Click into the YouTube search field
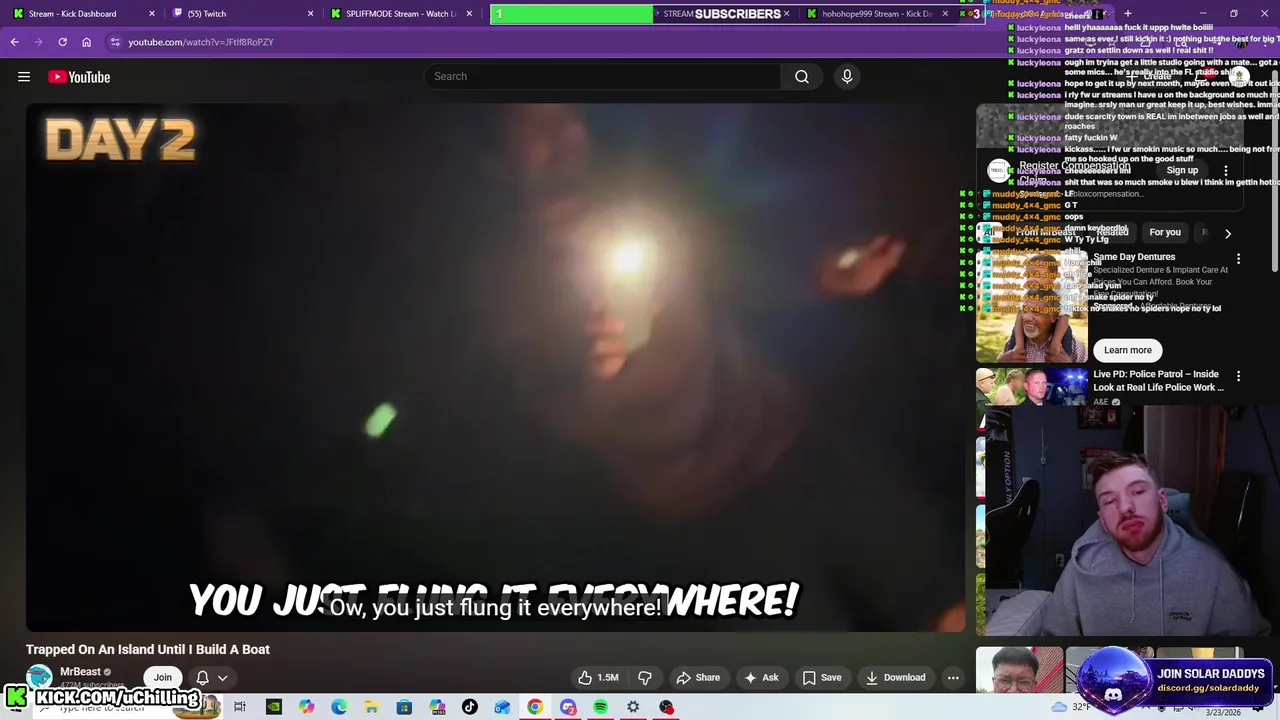The image size is (1280, 720). [x=602, y=77]
